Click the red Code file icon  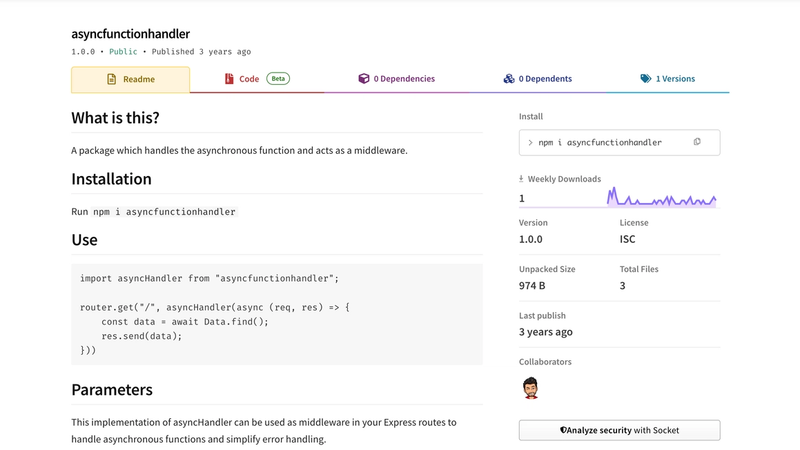pyautogui.click(x=229, y=79)
